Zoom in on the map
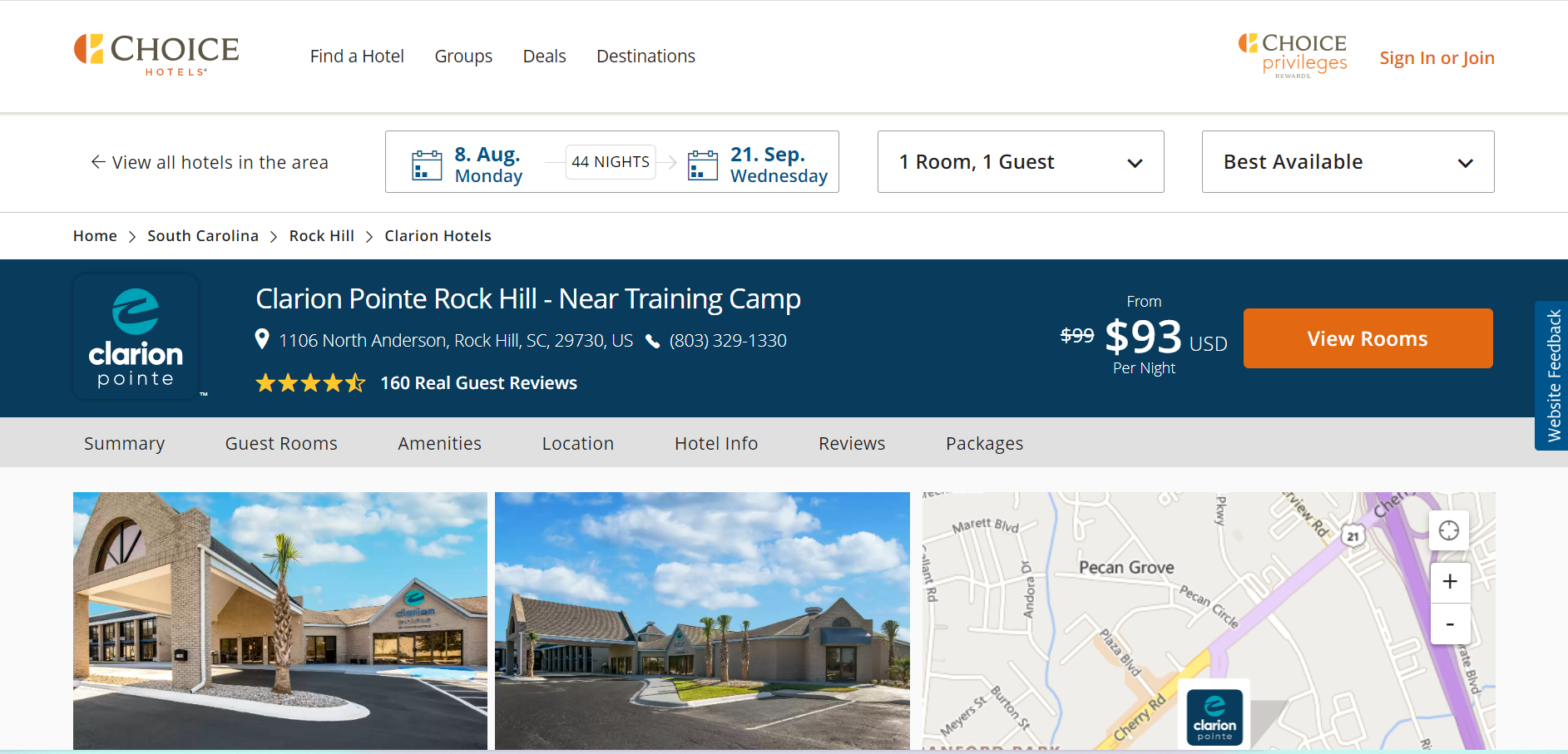The width and height of the screenshot is (1568, 754). [x=1449, y=582]
